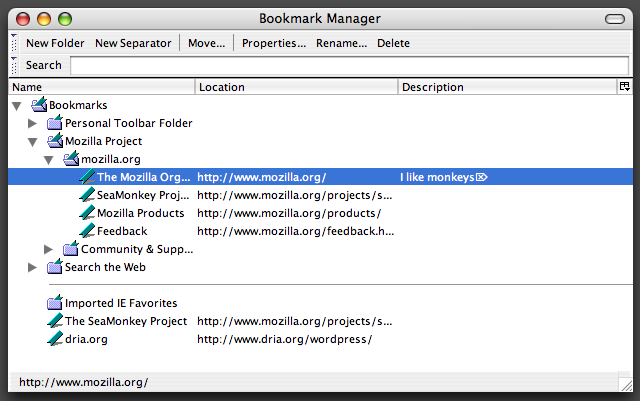This screenshot has width=640, height=401.
Task: Click the Personal Toolbar Folder icon
Action: click(55, 123)
